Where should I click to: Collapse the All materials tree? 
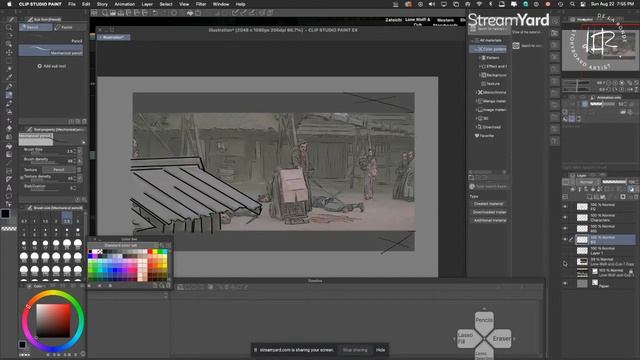(473, 40)
